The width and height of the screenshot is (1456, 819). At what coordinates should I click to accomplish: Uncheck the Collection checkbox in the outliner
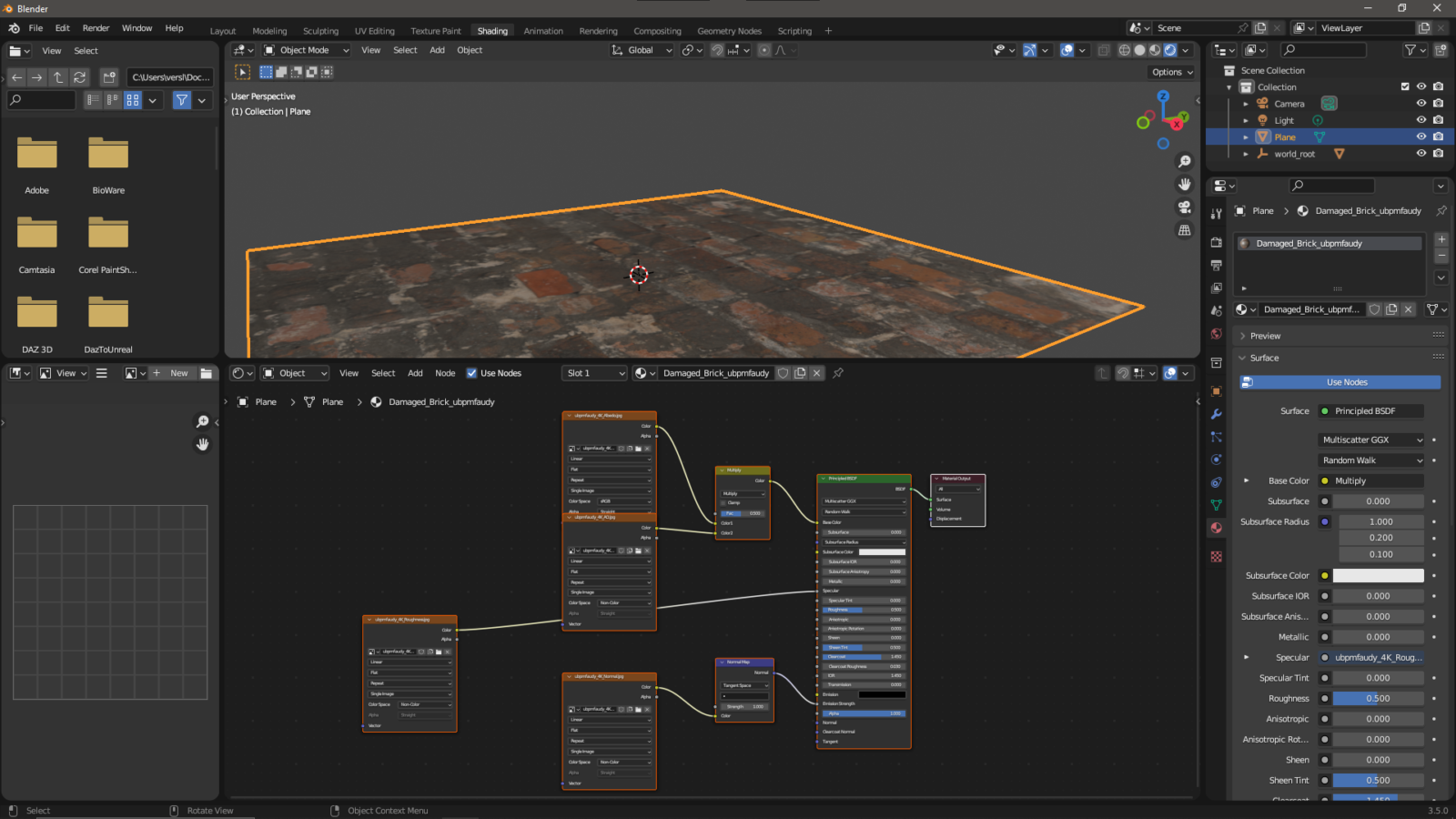(x=1405, y=86)
